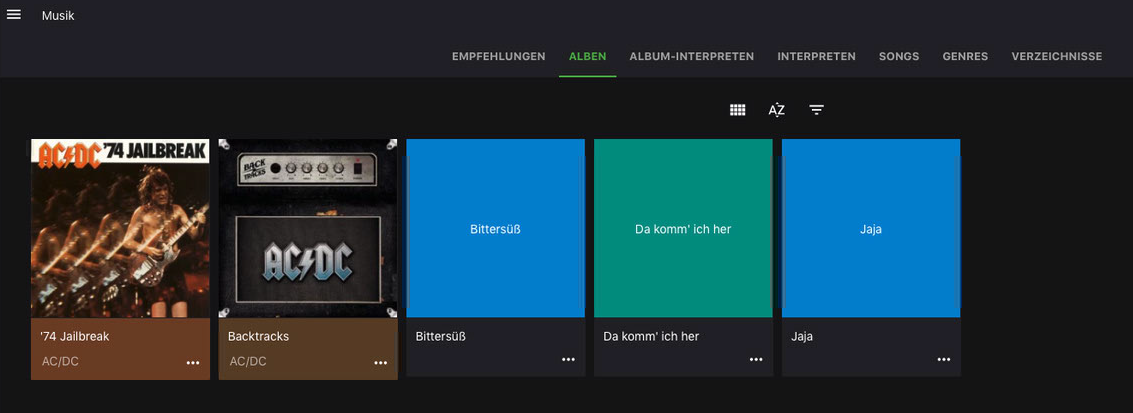
Task: Switch to the Genres tab
Action: pyautogui.click(x=965, y=56)
